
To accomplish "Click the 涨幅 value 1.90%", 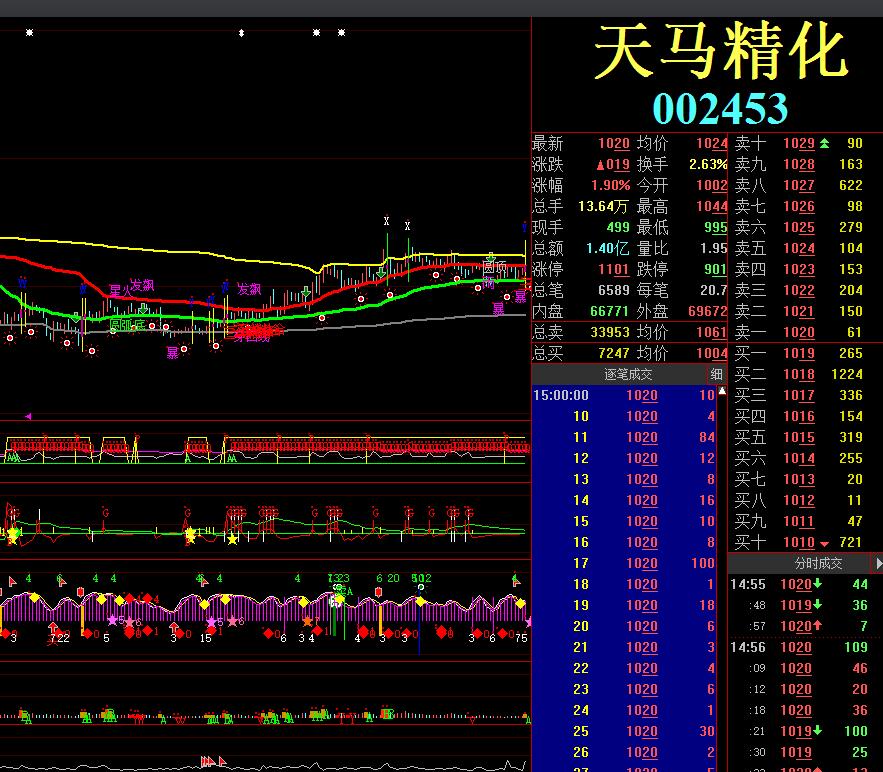I will coord(610,185).
